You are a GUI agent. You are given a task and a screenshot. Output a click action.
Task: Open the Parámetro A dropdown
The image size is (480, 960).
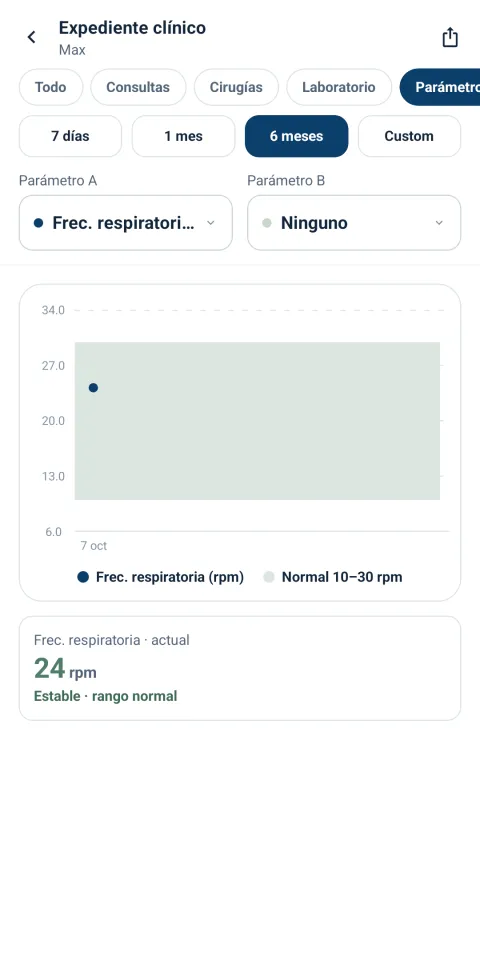tap(126, 223)
